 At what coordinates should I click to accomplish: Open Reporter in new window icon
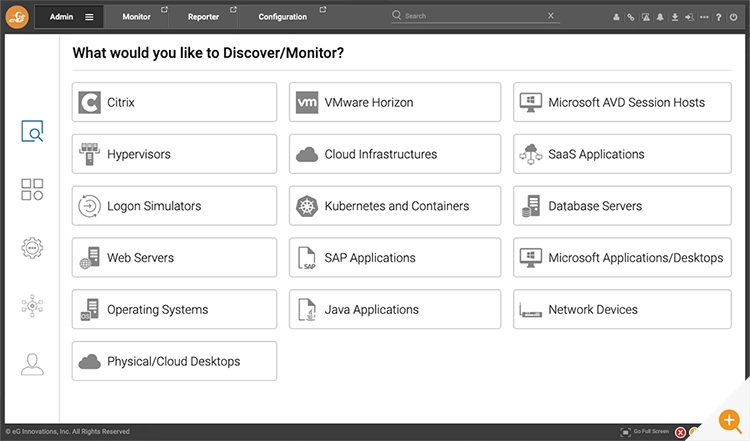click(x=233, y=10)
